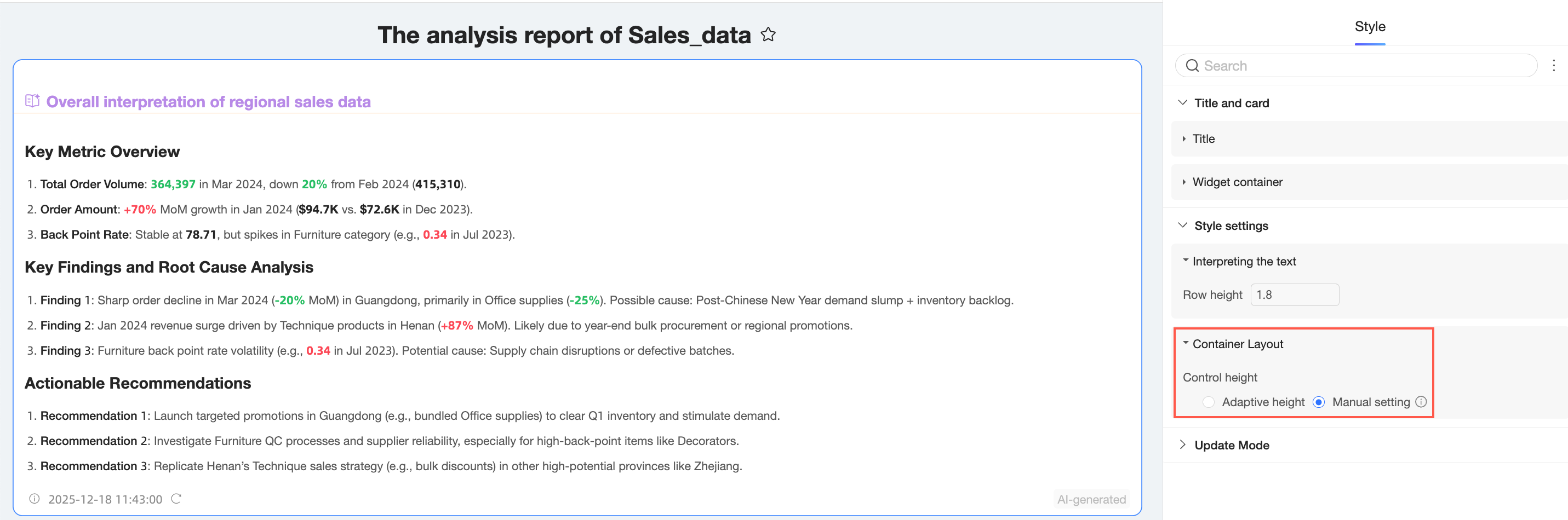Image resolution: width=1568 pixels, height=520 pixels.
Task: Click the info icon left of the timestamp
Action: coord(35,499)
